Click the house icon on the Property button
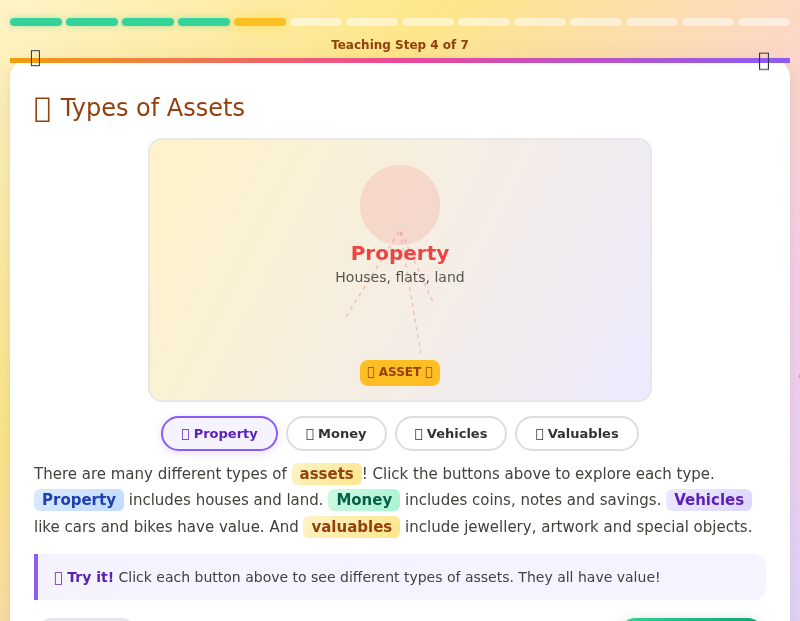The height and width of the screenshot is (621, 800). point(185,433)
